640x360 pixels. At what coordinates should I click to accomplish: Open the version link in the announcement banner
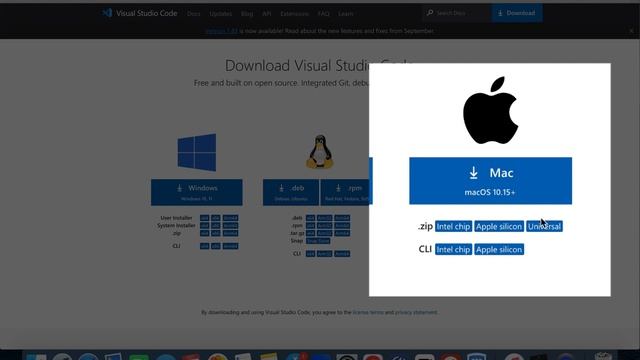tap(221, 31)
